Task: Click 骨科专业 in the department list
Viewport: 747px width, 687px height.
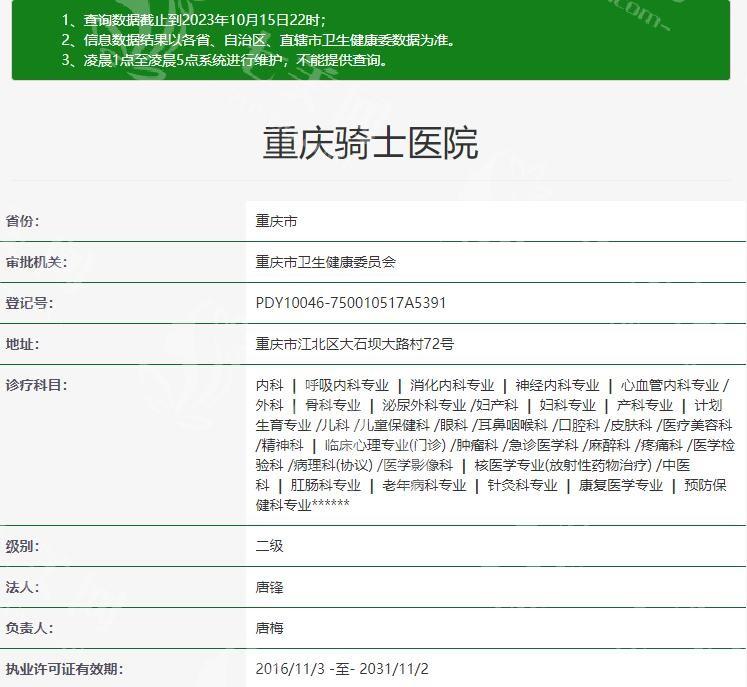Action: 333,405
